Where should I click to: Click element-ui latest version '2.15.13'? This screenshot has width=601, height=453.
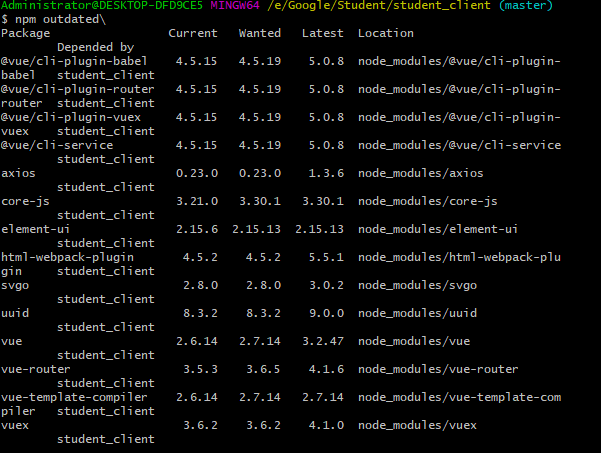[319, 229]
